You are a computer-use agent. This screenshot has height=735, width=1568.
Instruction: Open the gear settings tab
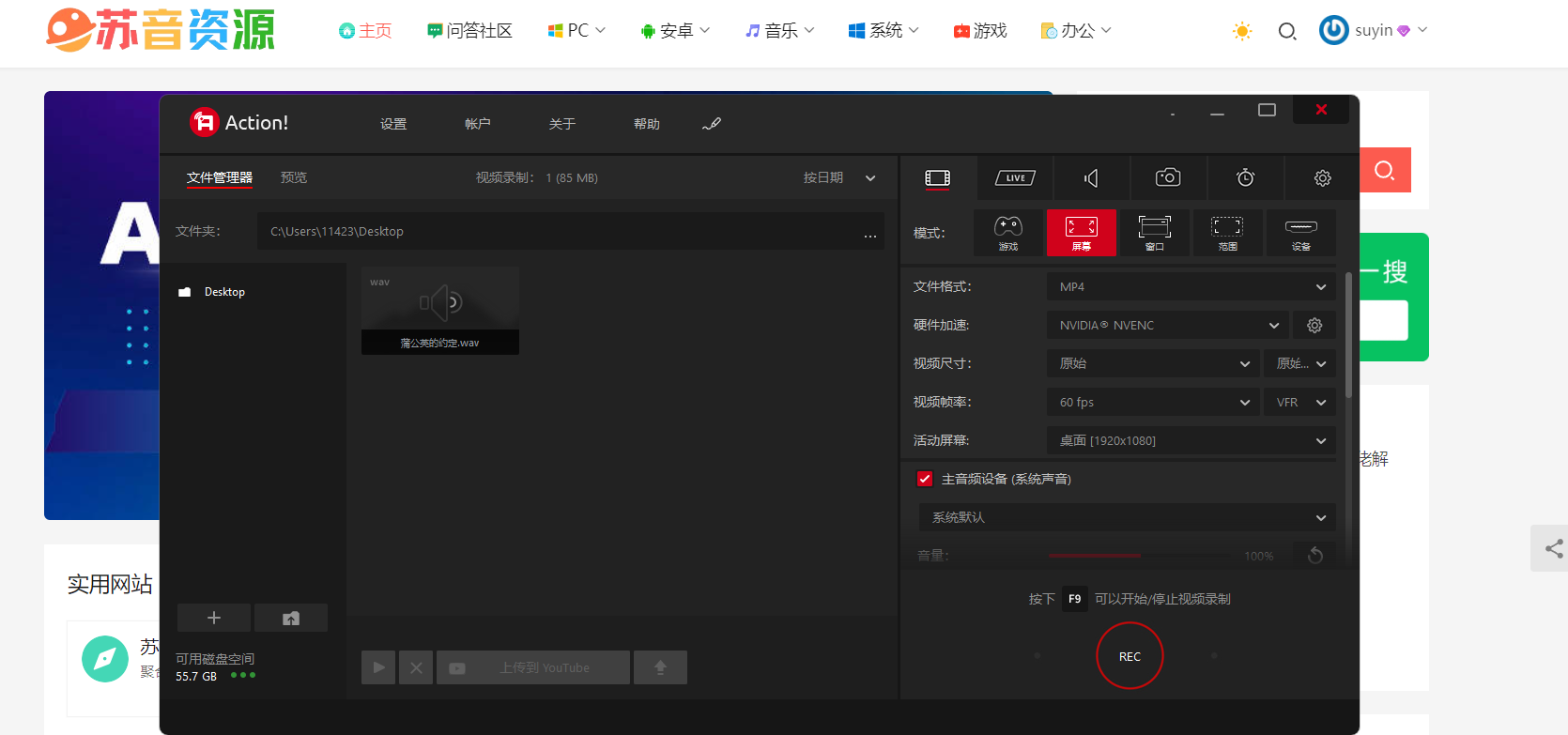point(1322,177)
